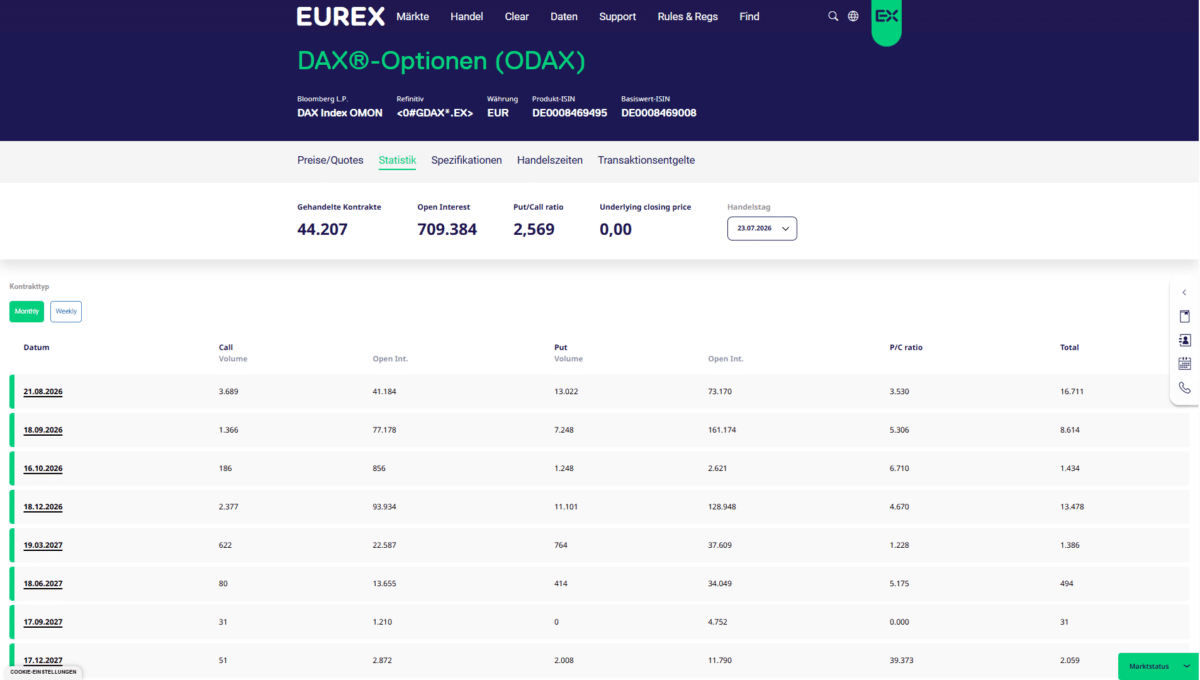Screen dimensions: 1200x680
Task: Click the Basiswert-ISIN DE0008469008
Action: [x=659, y=113]
